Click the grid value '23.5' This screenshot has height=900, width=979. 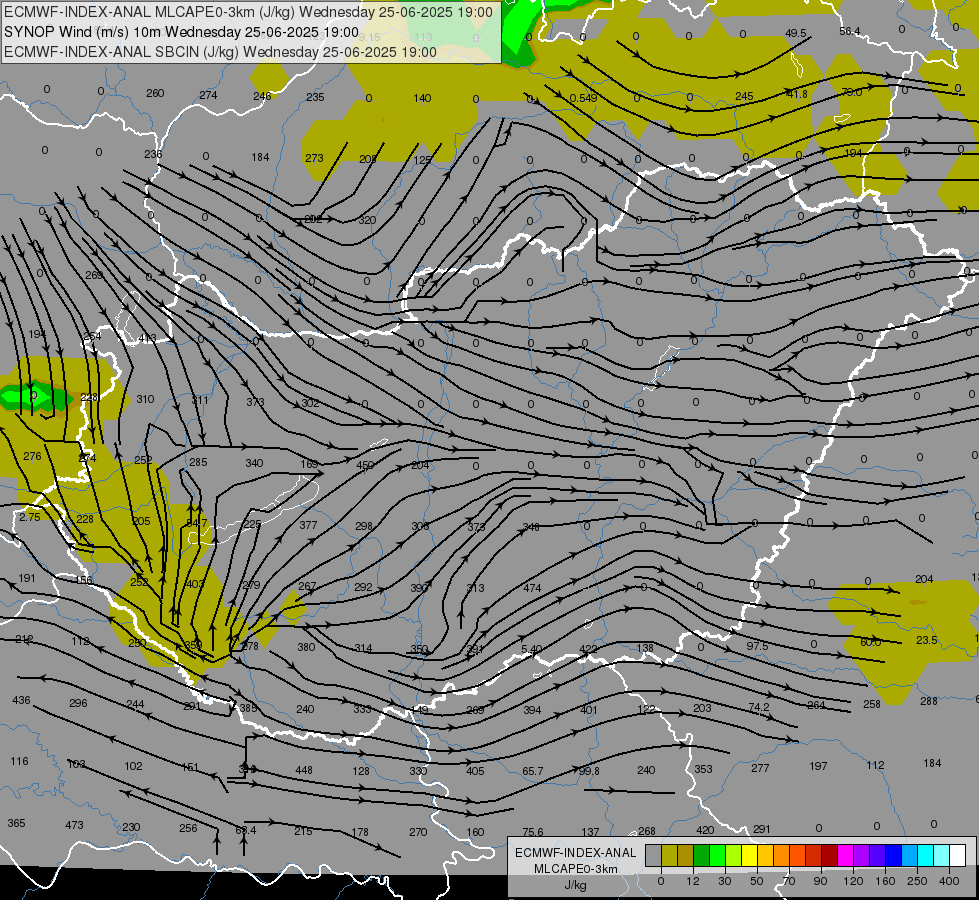click(x=927, y=640)
